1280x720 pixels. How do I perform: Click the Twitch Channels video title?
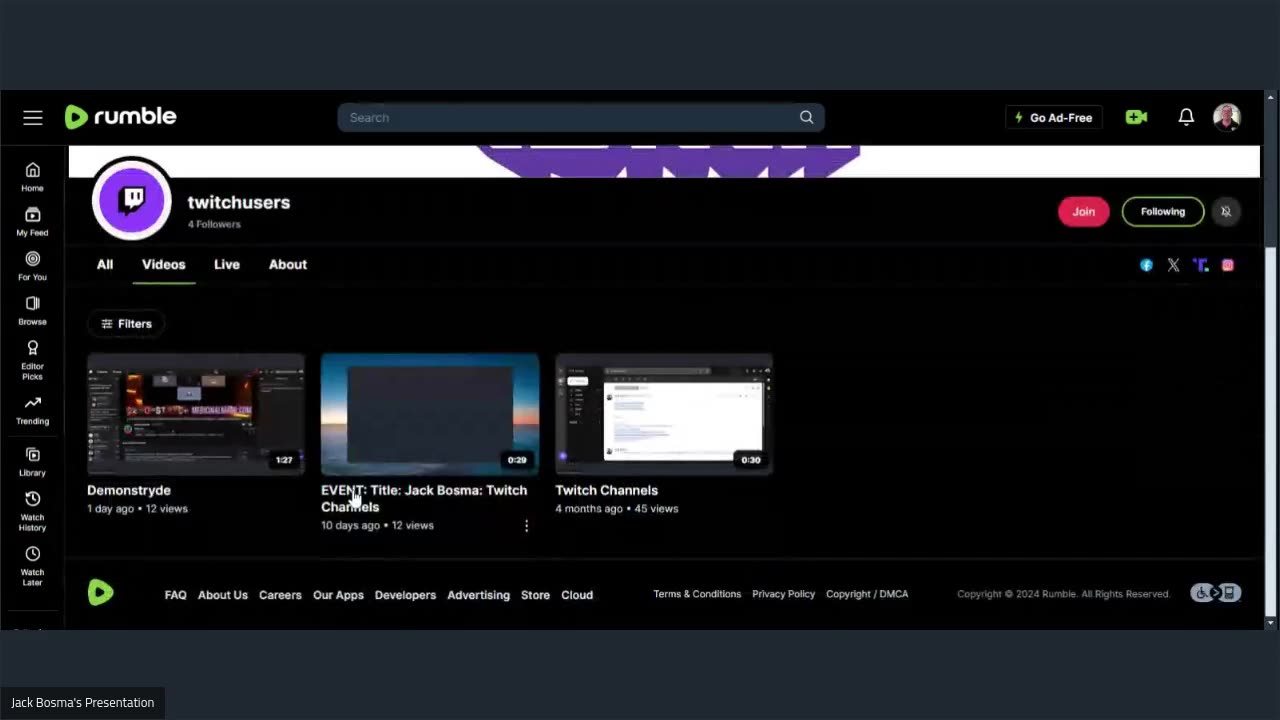606,490
